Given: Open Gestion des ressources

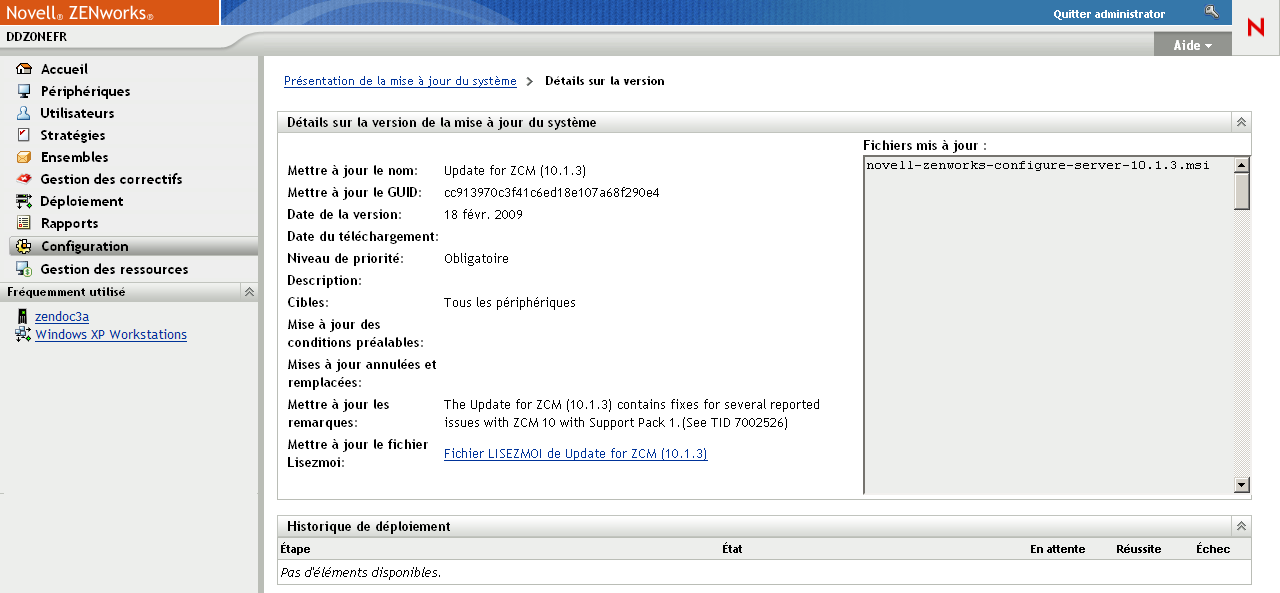Looking at the screenshot, I should click(x=114, y=269).
